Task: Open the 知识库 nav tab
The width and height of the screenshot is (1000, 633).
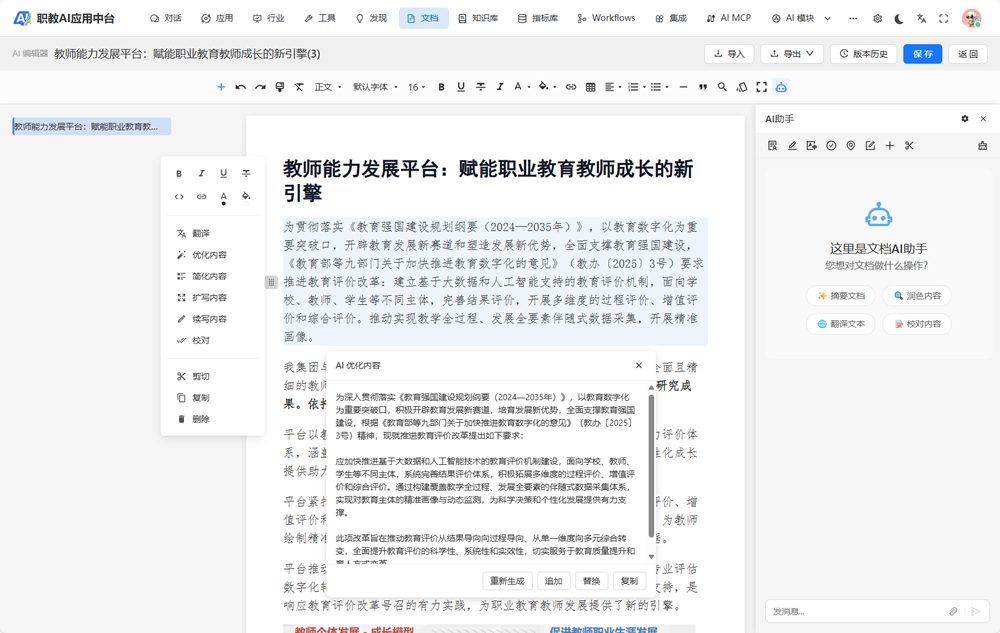Action: (x=478, y=18)
